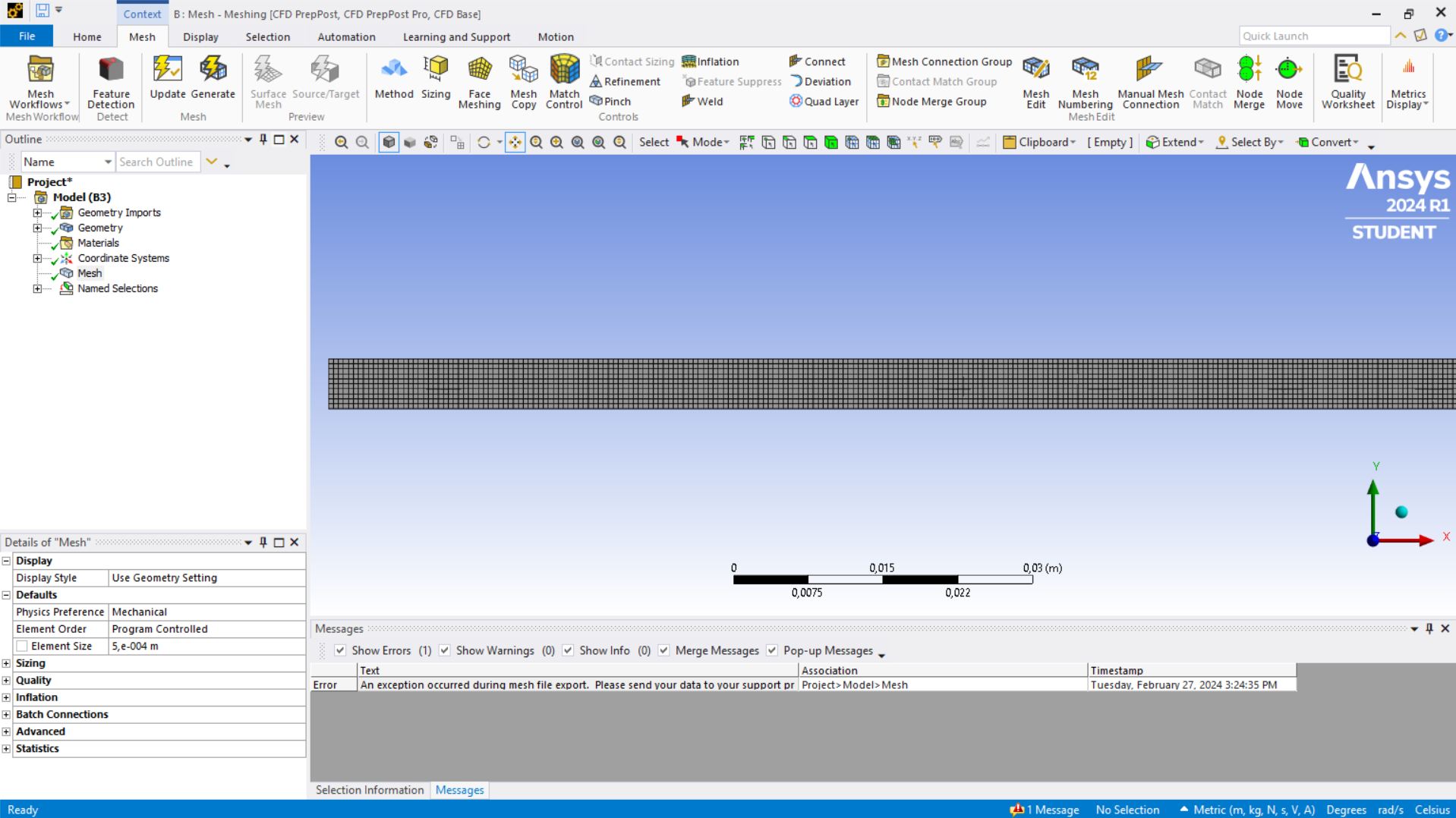This screenshot has height=818, width=1456.
Task: Uncheck the Show Errors checkbox
Action: pos(340,650)
